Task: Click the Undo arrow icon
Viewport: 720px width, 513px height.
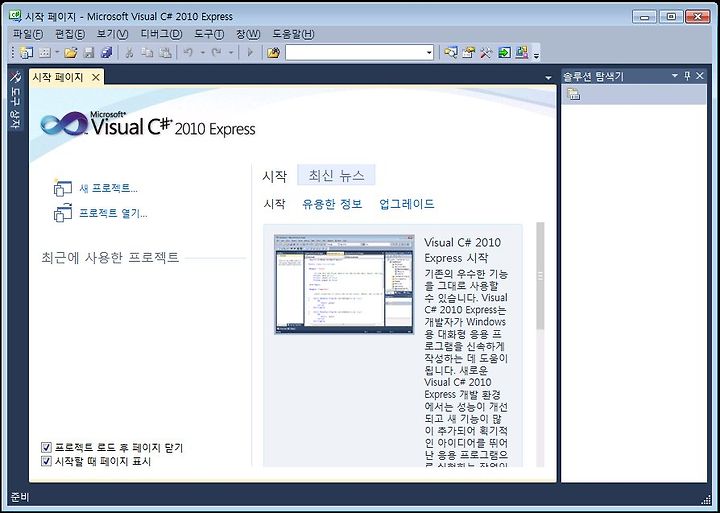Action: coord(188,53)
